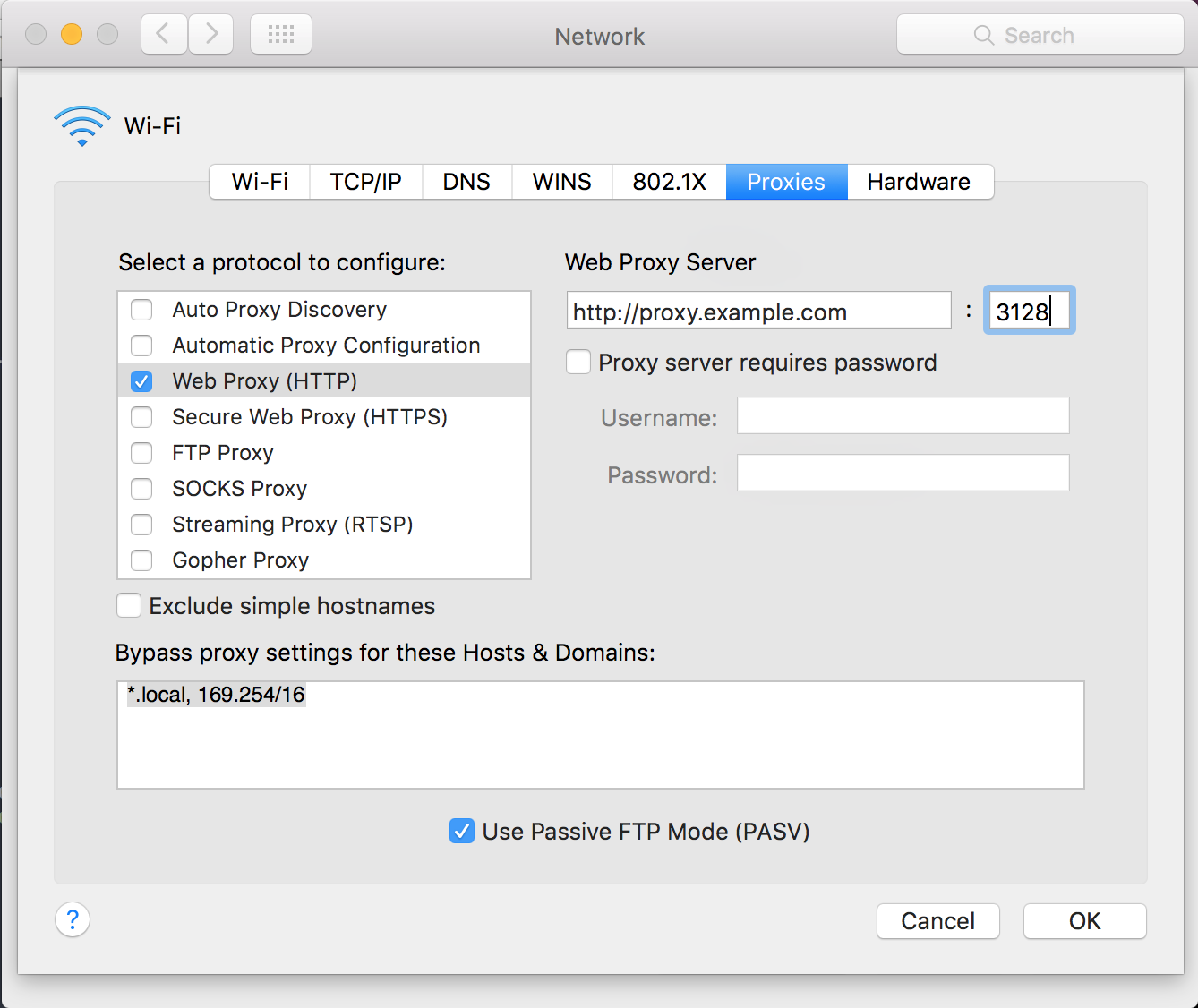Enable the SOCKS Proxy protocol
Screen dimensions: 1198x1008
(141, 489)
